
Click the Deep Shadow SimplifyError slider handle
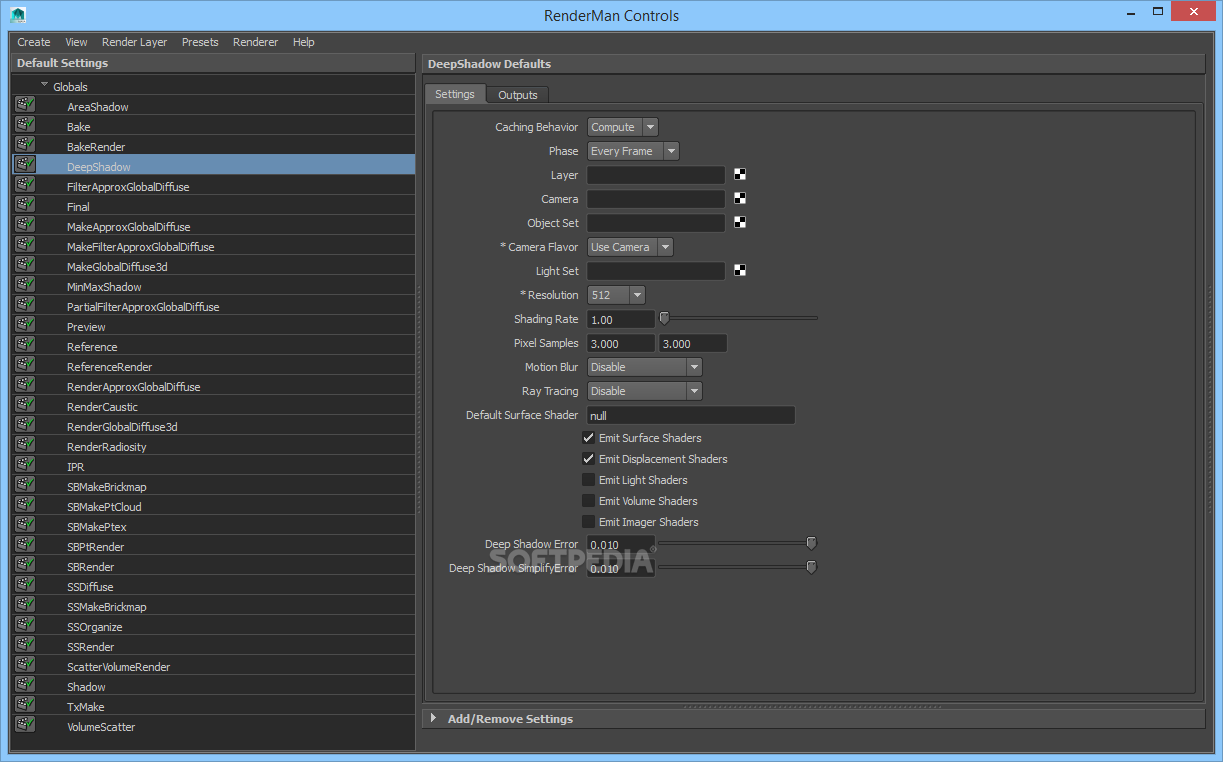[812, 567]
